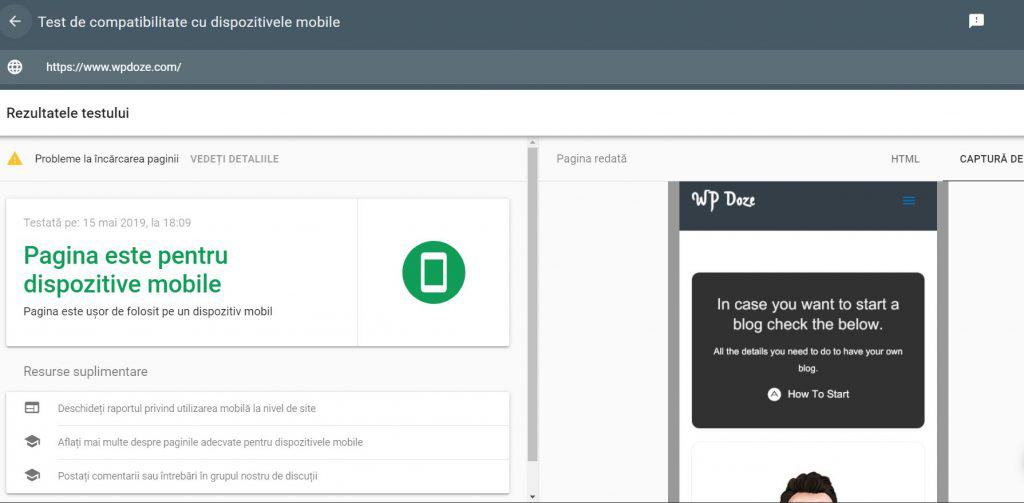This screenshot has height=503, width=1024.
Task: Click the 'Resurse suplimentare' label
Action: (x=86, y=372)
